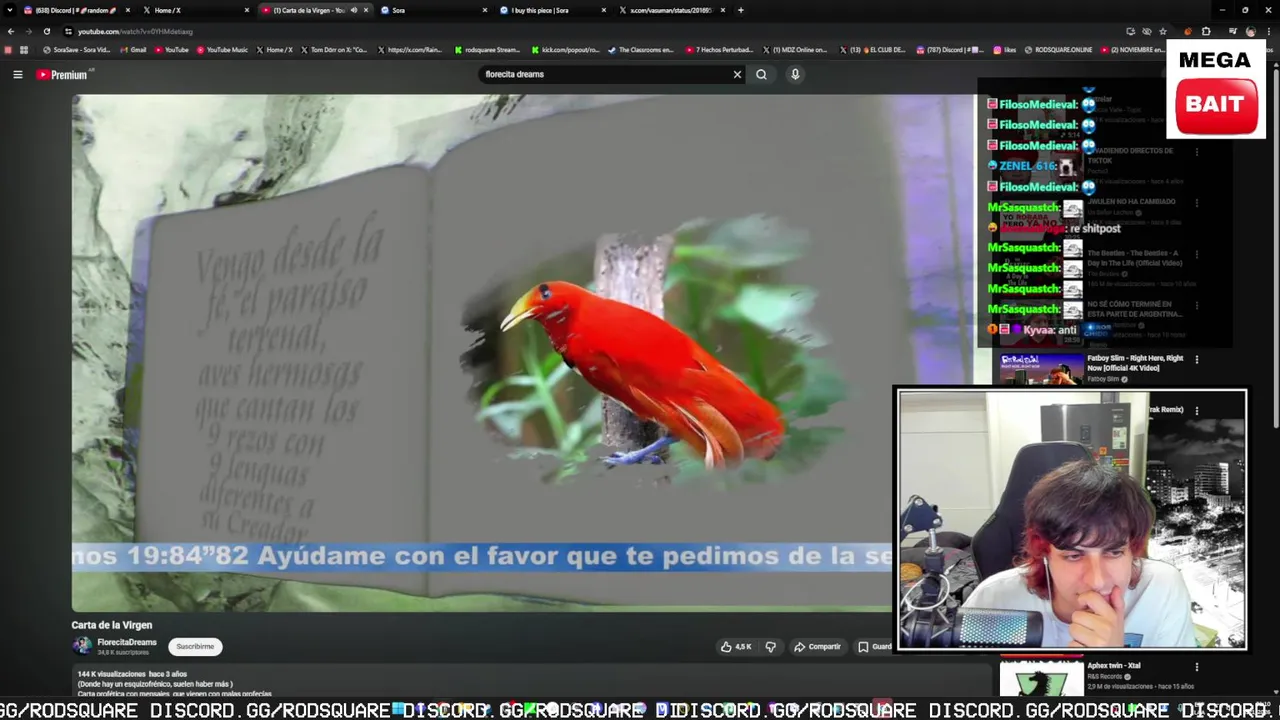Run search with the magnifier button
Image resolution: width=1280 pixels, height=720 pixels.
point(761,74)
